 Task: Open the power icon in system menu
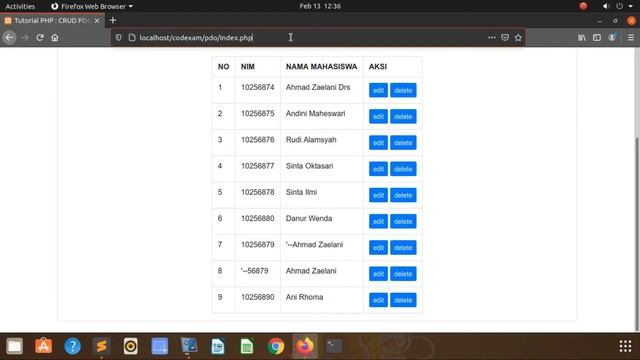[620, 6]
